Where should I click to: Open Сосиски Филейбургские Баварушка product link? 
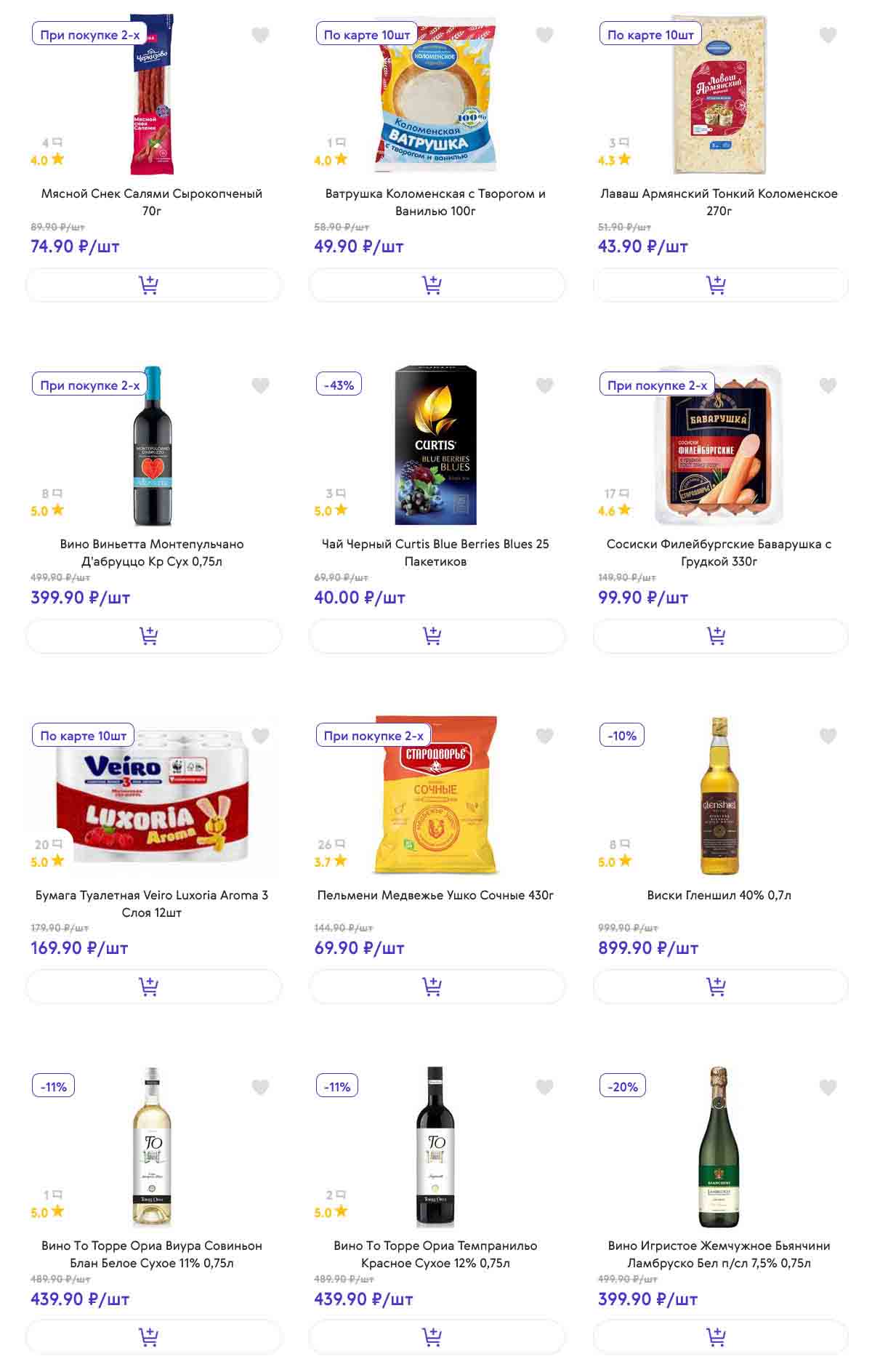pyautogui.click(x=719, y=553)
